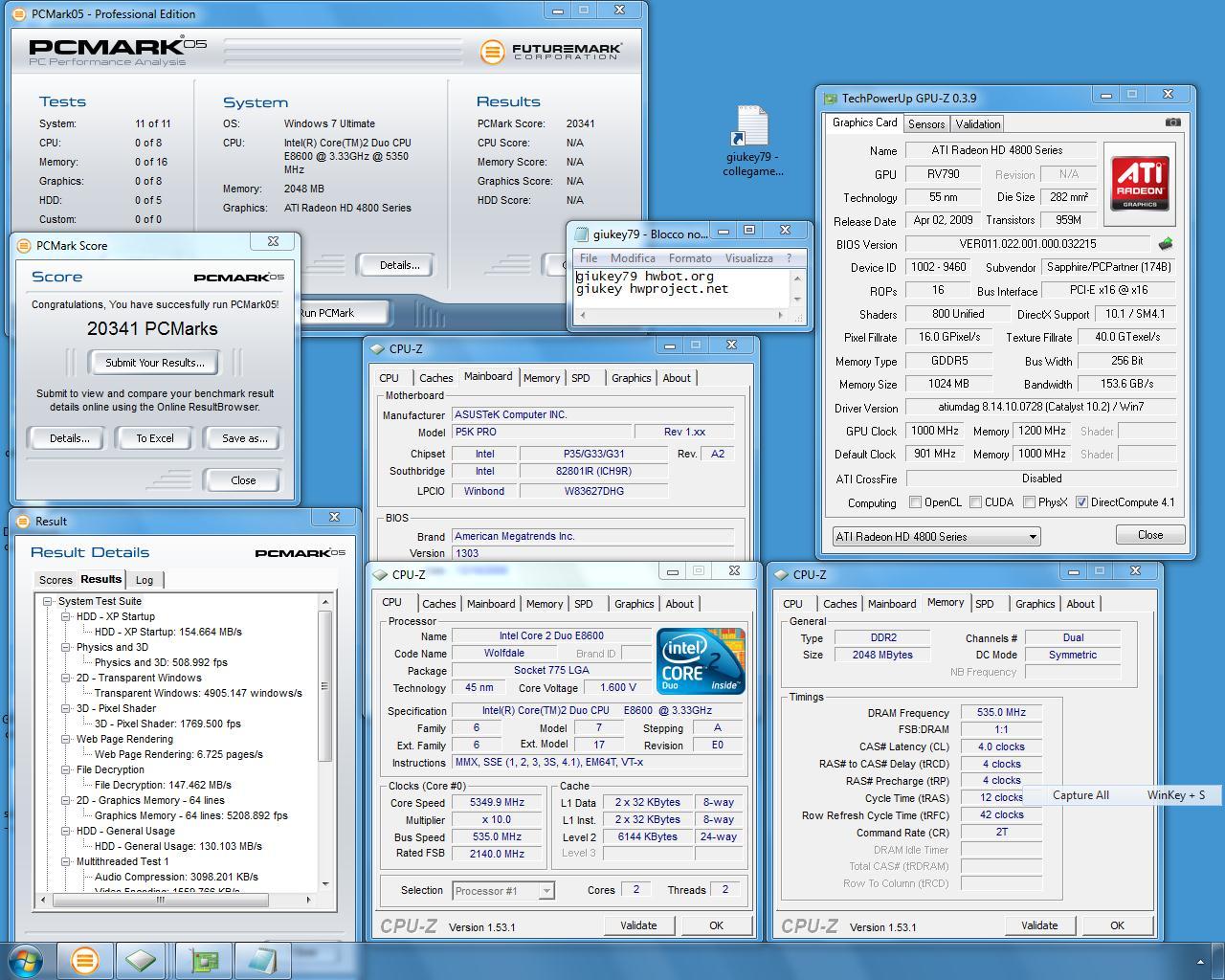This screenshot has height=980, width=1225.
Task: Enable the OpenCL checkbox
Action: 915,501
